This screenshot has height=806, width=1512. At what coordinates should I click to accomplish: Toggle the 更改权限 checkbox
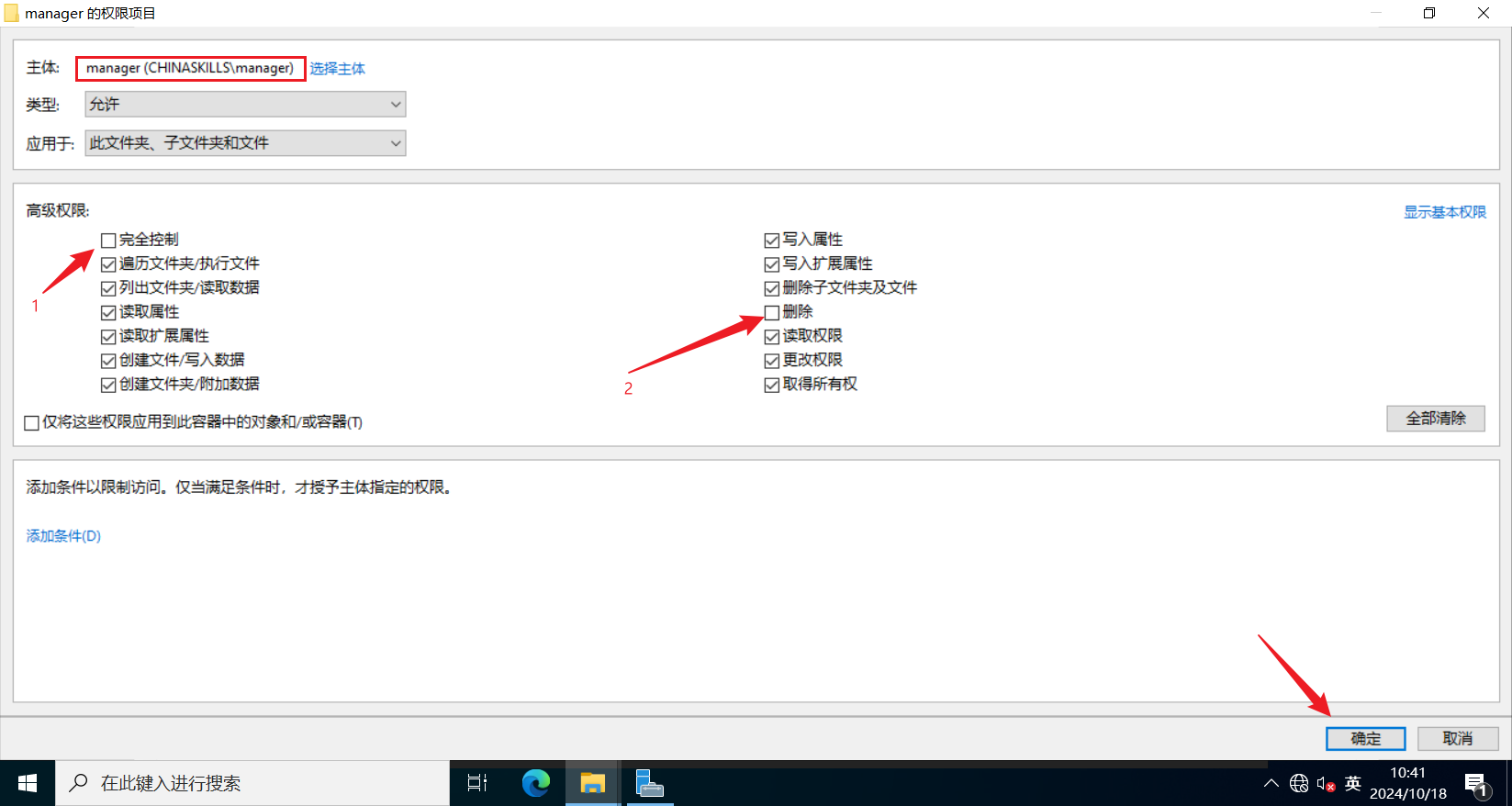(772, 361)
